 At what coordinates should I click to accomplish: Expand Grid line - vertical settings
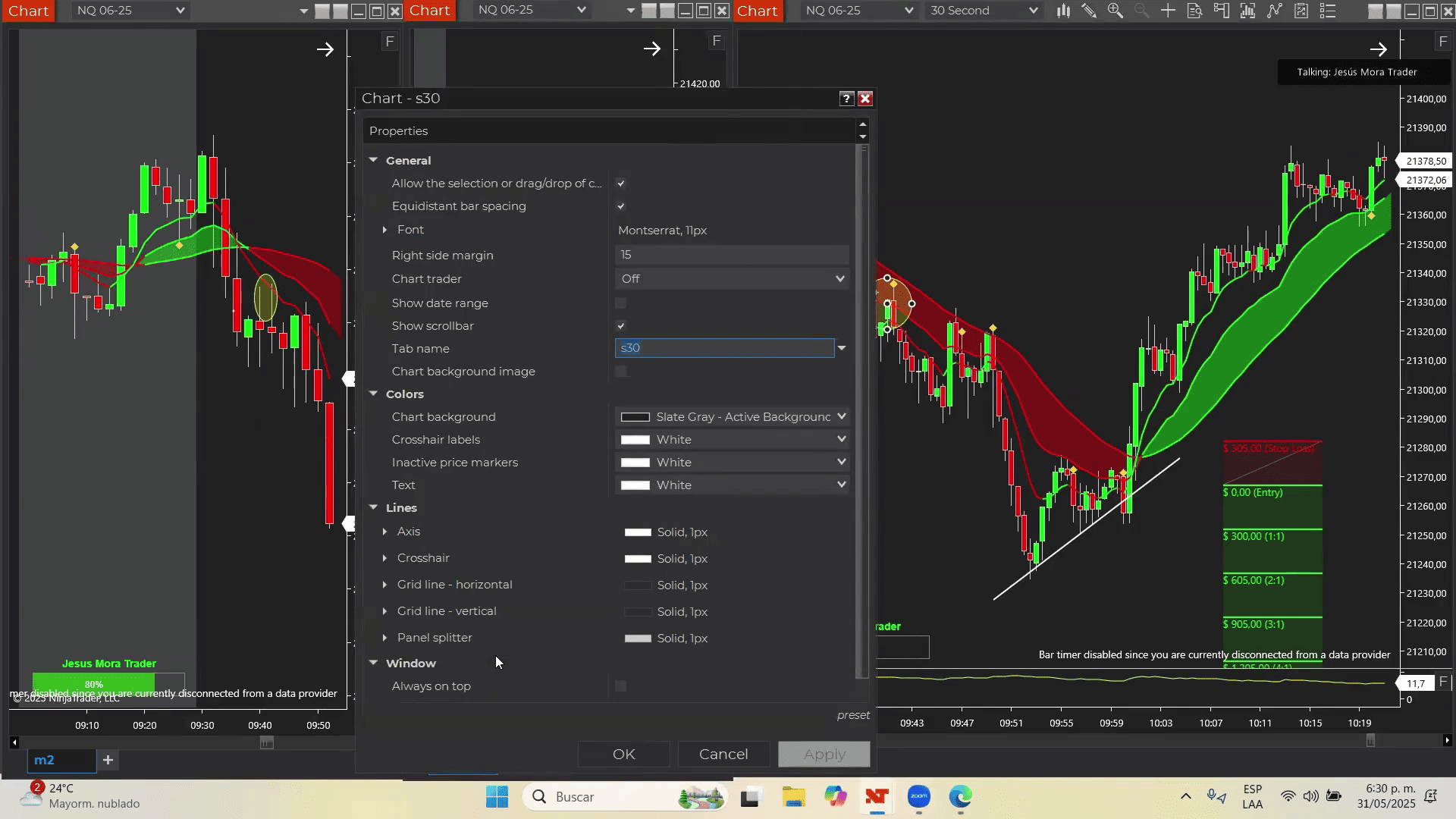[x=384, y=611]
